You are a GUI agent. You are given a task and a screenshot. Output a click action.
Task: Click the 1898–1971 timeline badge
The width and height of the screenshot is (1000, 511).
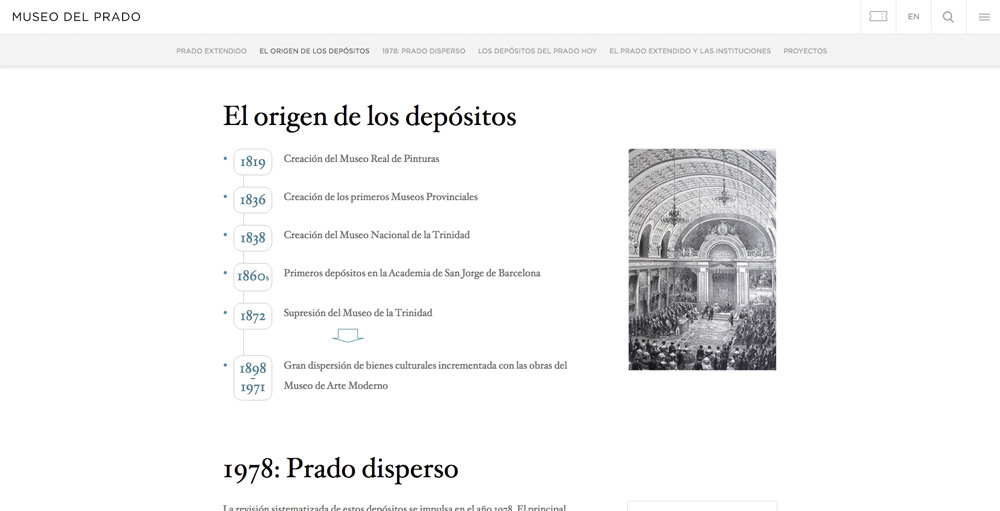pyautogui.click(x=253, y=378)
